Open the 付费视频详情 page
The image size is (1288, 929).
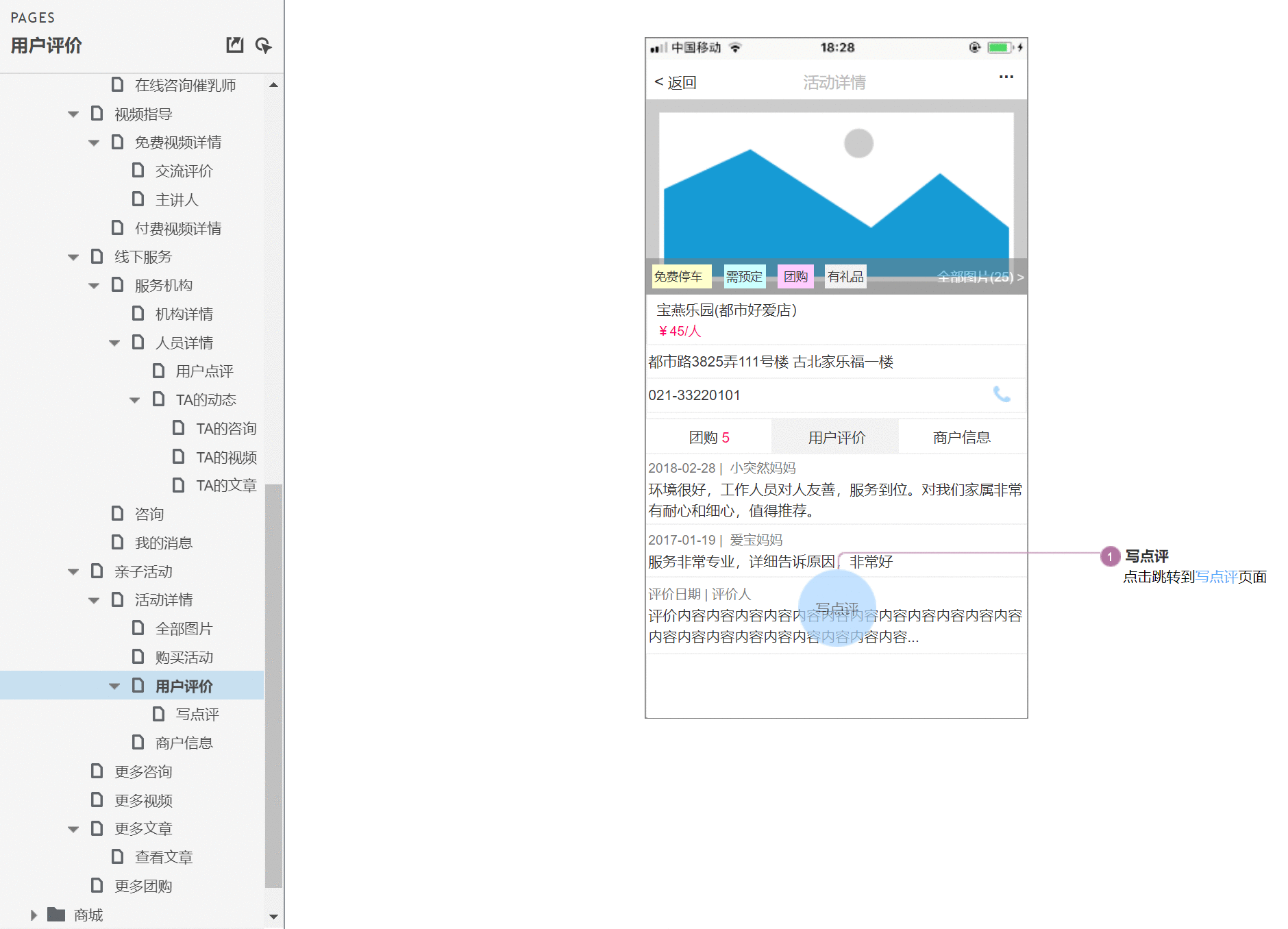(178, 228)
